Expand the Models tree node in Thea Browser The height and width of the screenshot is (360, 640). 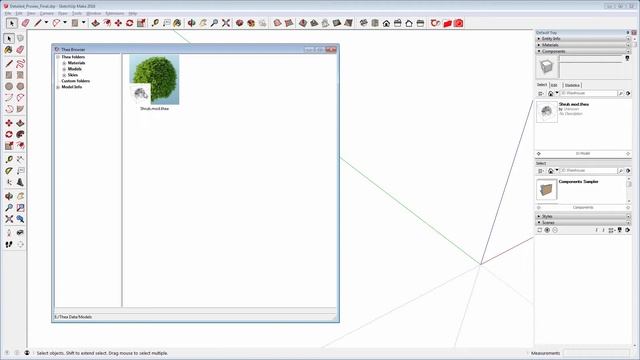click(x=64, y=69)
